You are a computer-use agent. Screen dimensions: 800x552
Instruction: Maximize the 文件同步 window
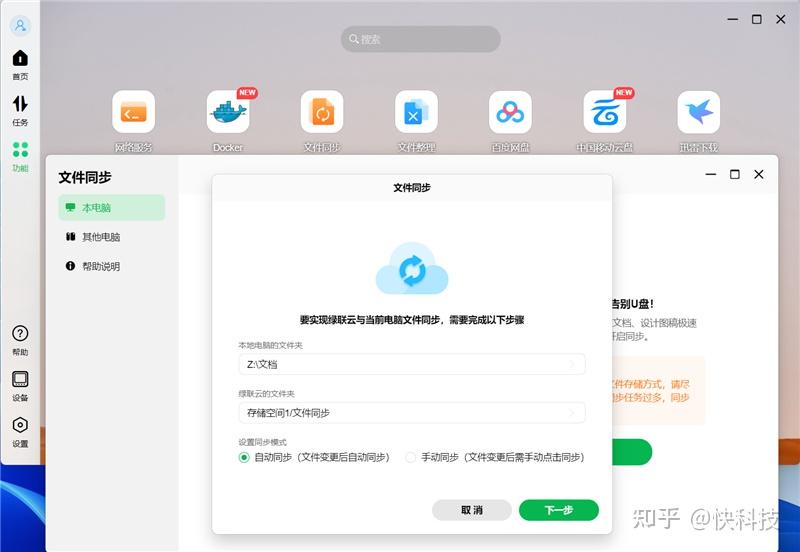point(735,174)
